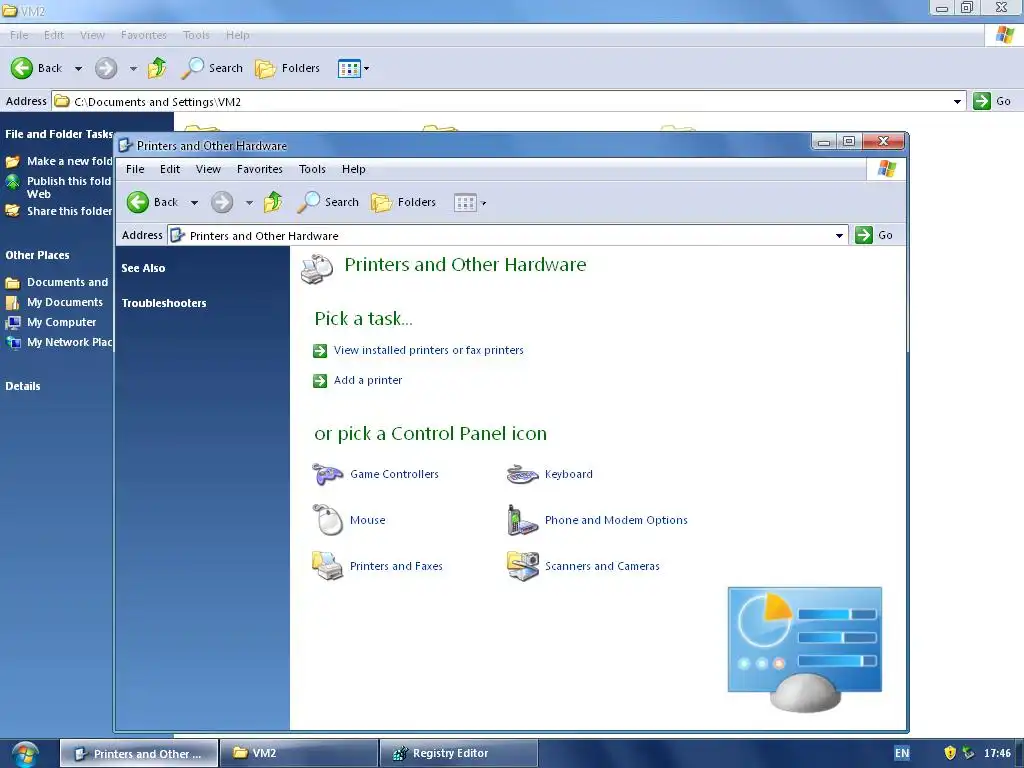Click Search in Printers and Other Hardware toolbar

pos(328,202)
